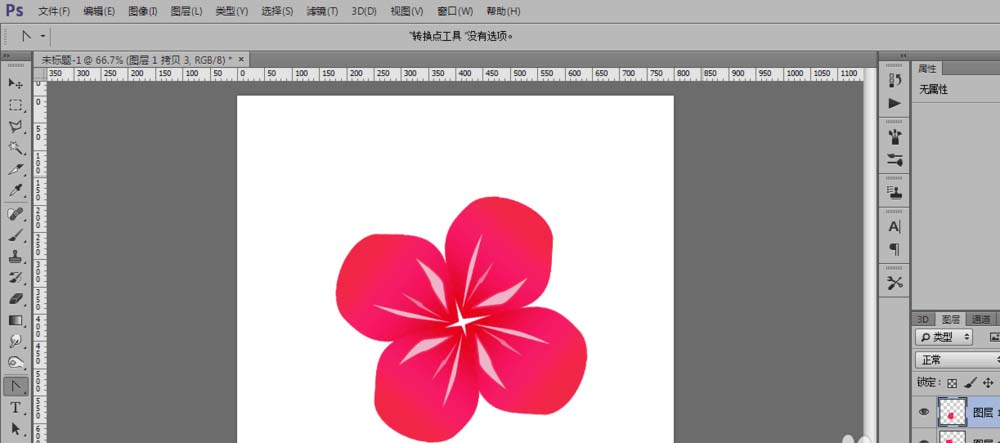
Task: Select the Blur tool in toolbox
Action: pos(15,342)
